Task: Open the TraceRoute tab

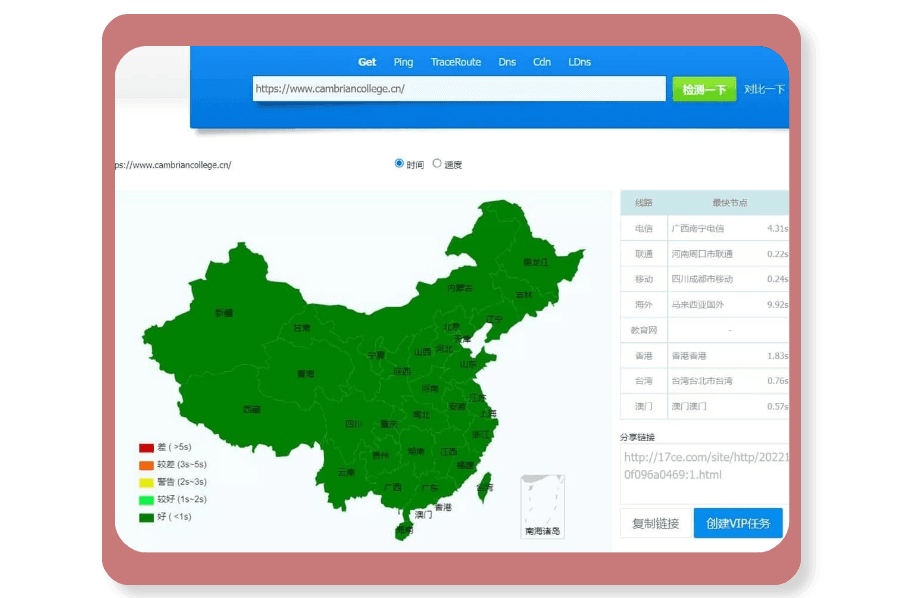Action: [455, 62]
